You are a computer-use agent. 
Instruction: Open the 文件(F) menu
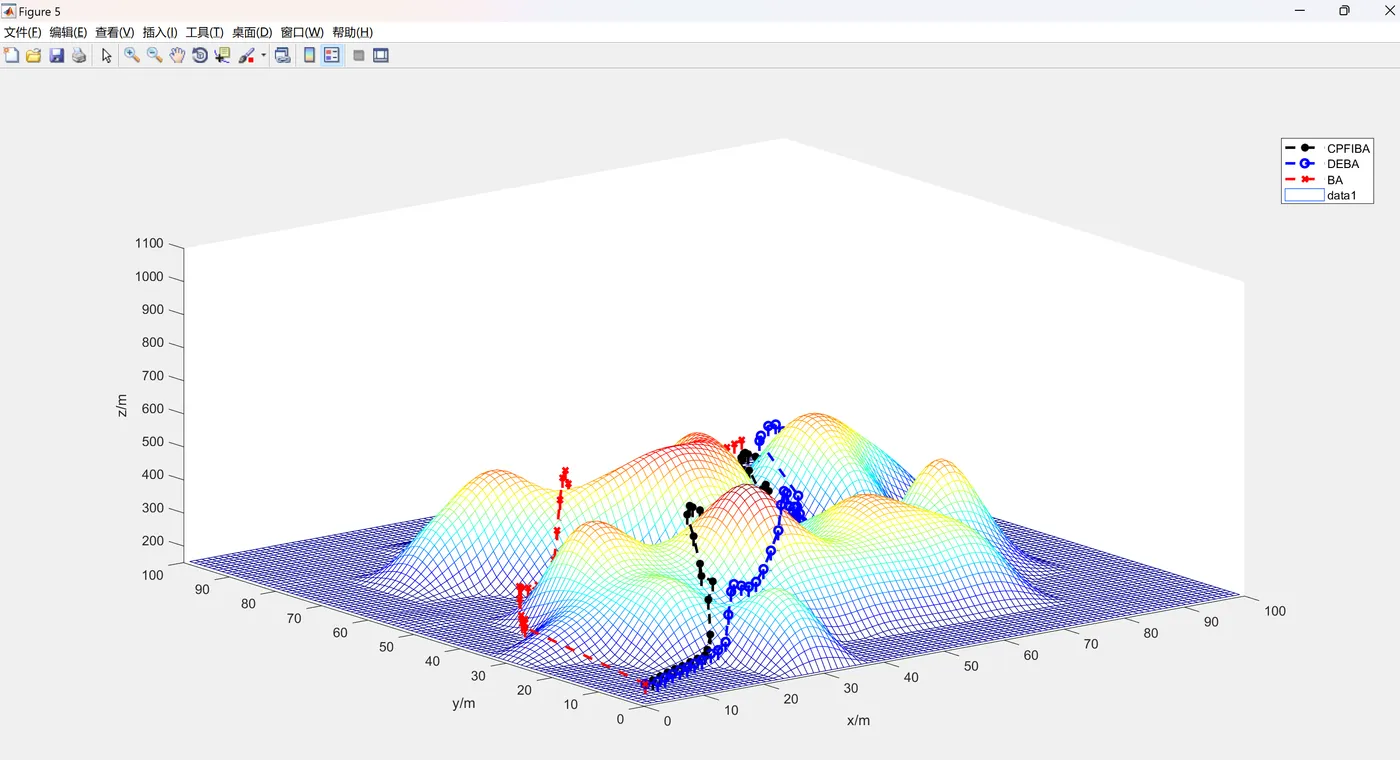[x=23, y=33]
